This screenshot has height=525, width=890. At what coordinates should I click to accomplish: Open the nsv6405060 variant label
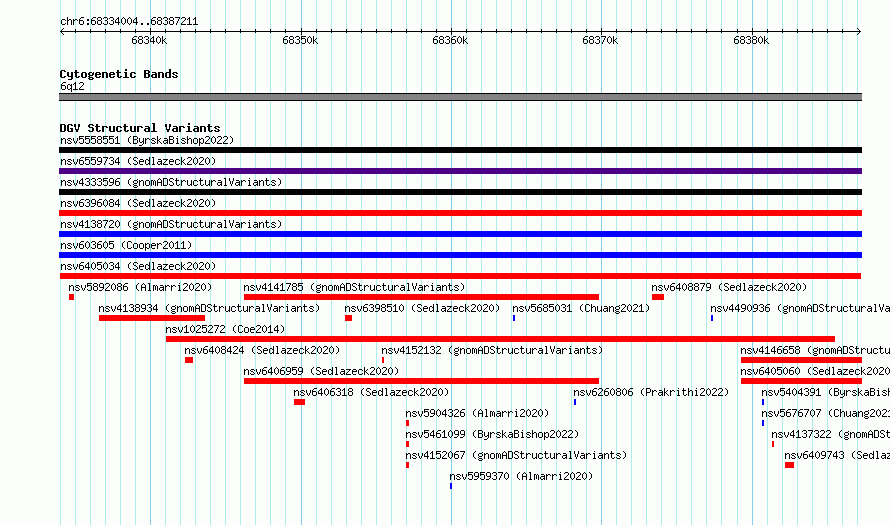pyautogui.click(x=815, y=371)
